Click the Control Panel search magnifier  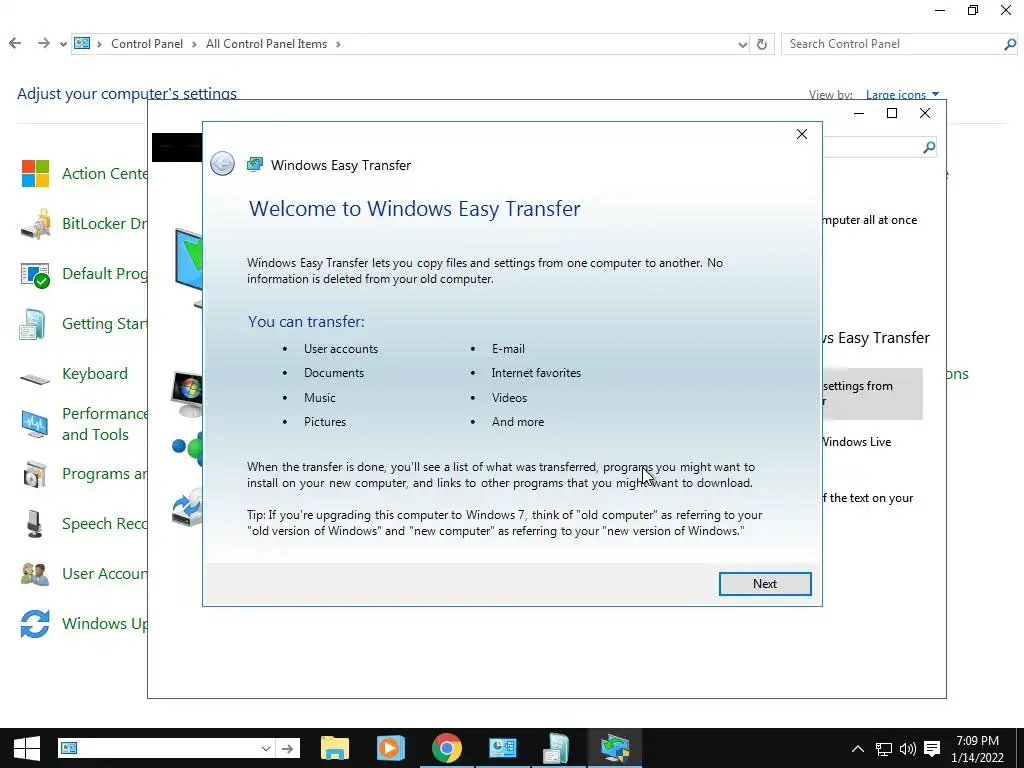1010,44
